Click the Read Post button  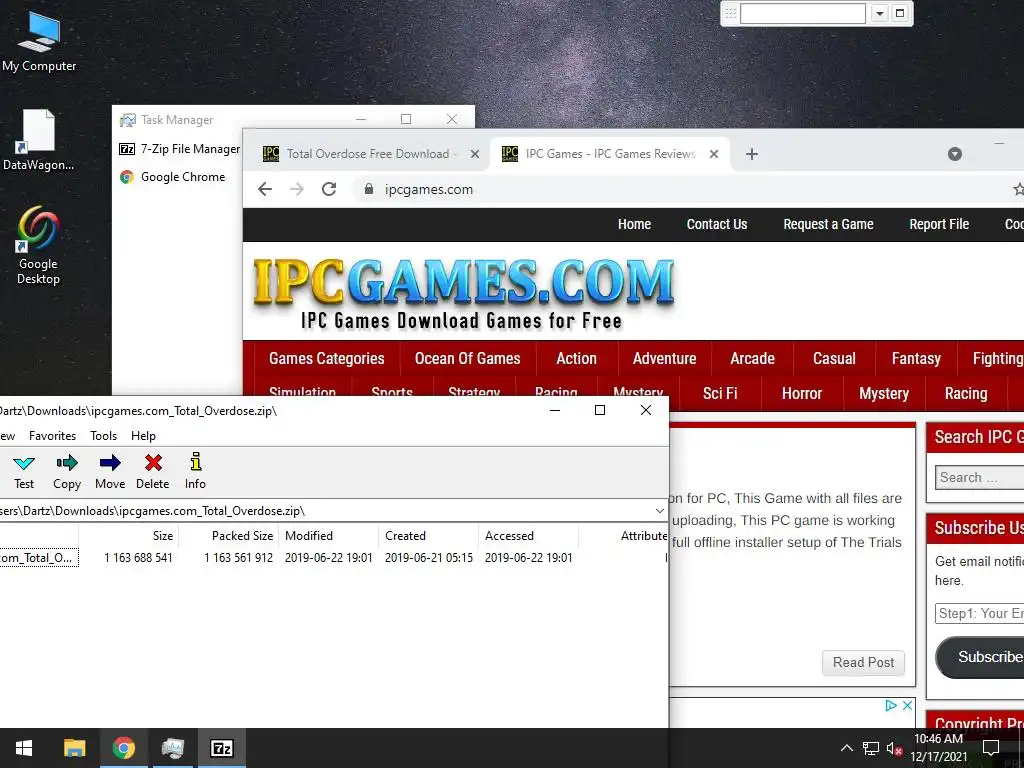tap(863, 662)
